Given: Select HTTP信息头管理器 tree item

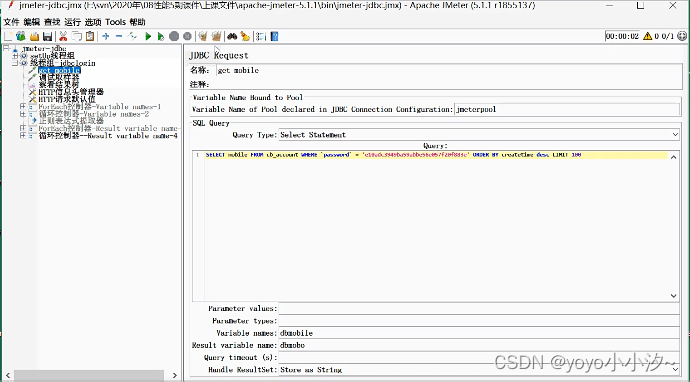Looking at the screenshot, I should pyautogui.click(x=71, y=92).
